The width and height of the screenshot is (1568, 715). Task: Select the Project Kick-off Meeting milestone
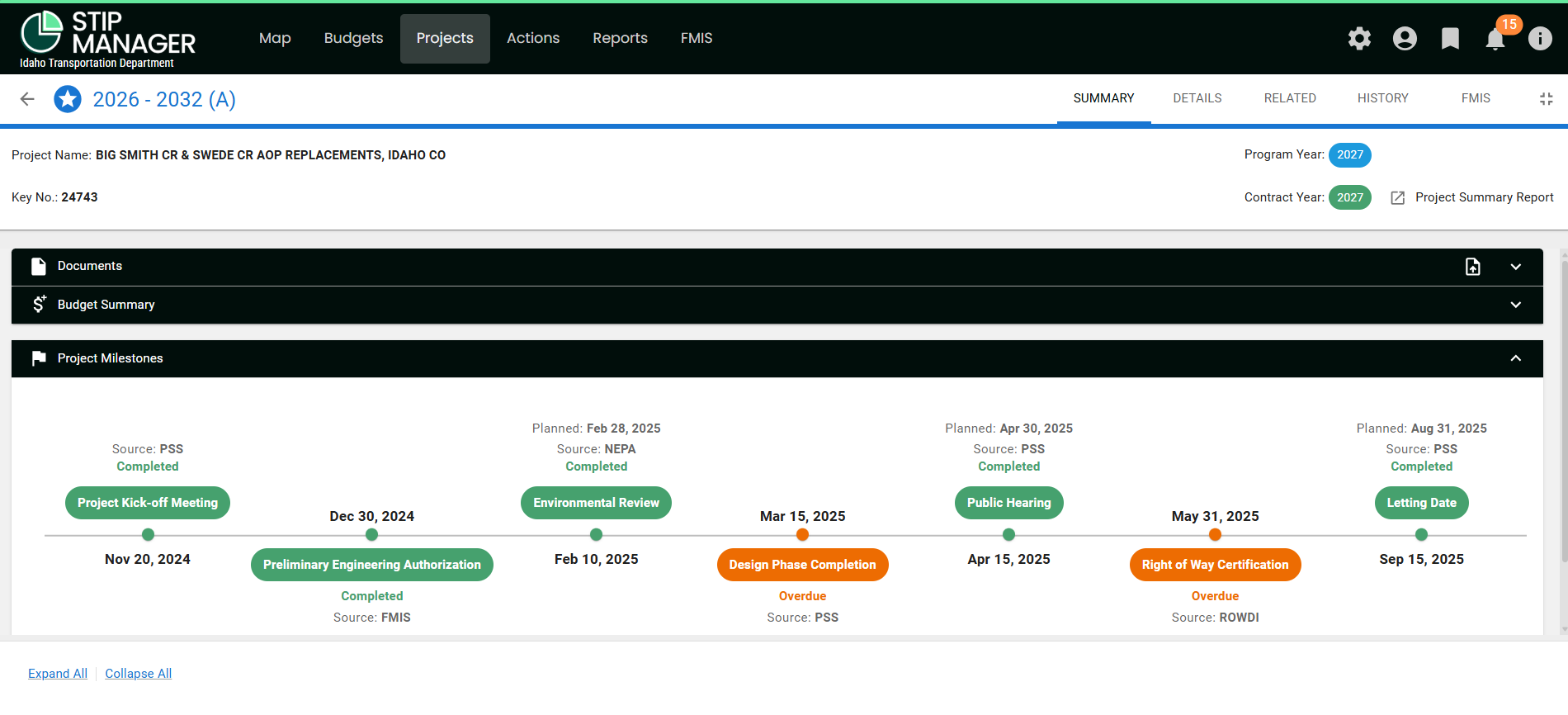pos(148,503)
